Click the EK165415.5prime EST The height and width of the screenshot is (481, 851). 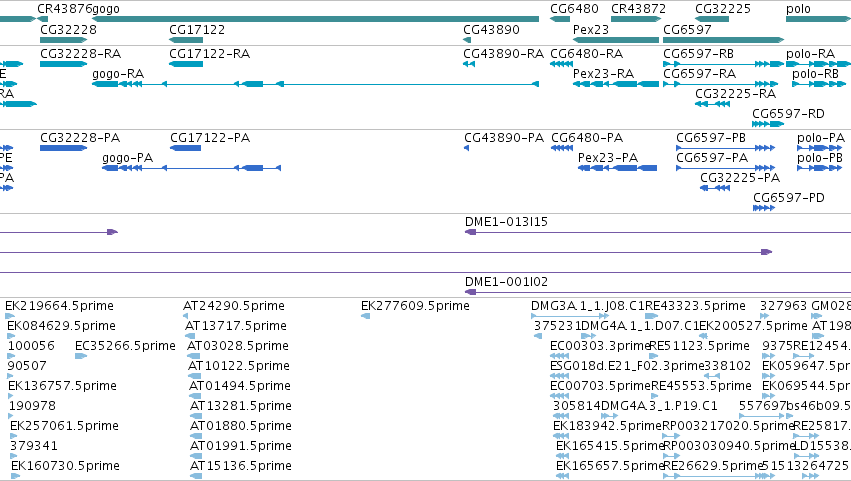point(563,456)
